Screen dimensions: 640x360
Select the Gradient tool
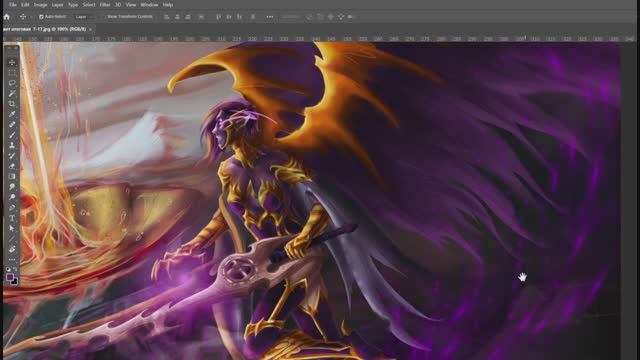12,176
